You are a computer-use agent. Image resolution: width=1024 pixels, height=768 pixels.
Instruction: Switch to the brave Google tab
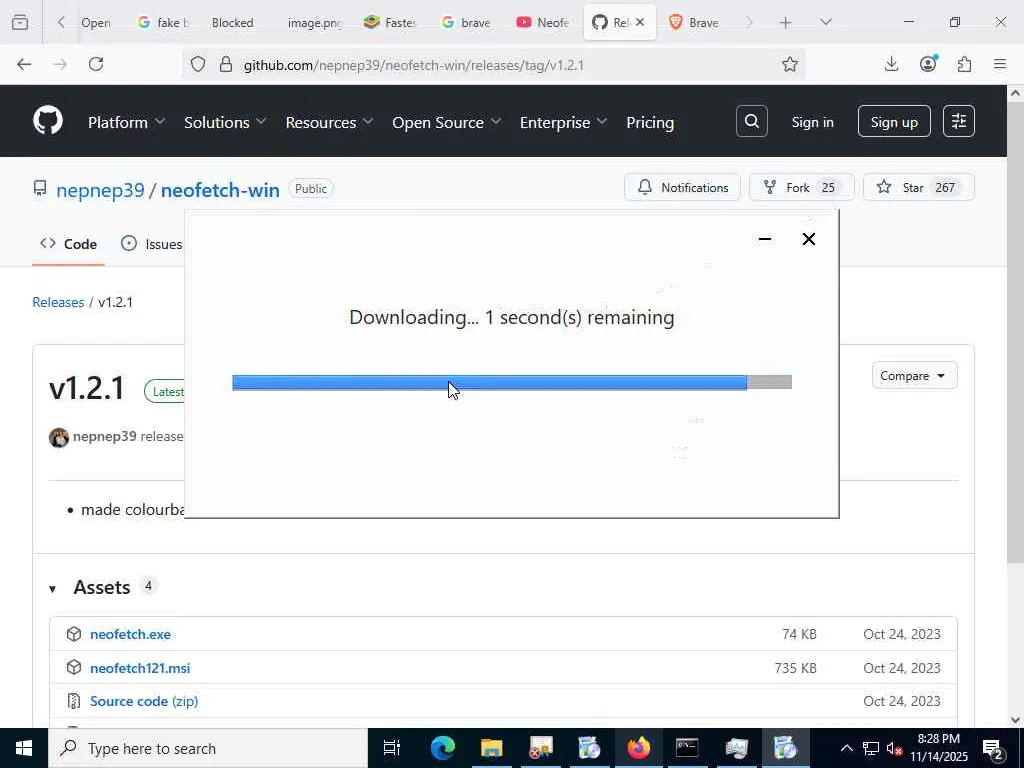point(466,22)
